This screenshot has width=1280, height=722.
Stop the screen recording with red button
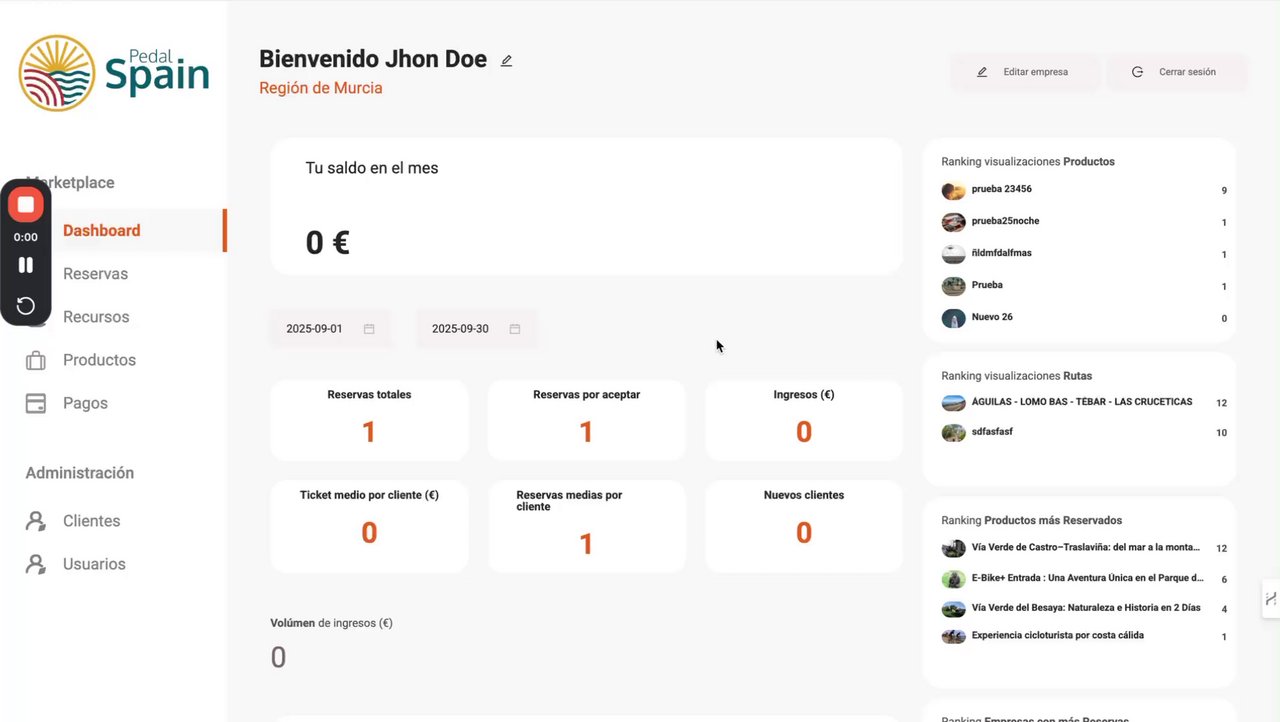tap(26, 205)
